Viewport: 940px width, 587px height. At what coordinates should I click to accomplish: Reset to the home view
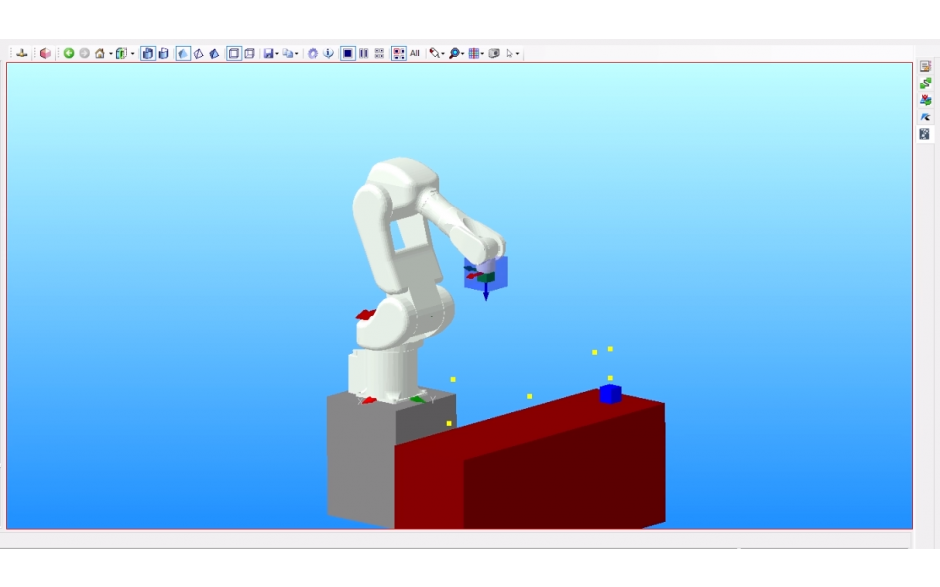pos(100,53)
